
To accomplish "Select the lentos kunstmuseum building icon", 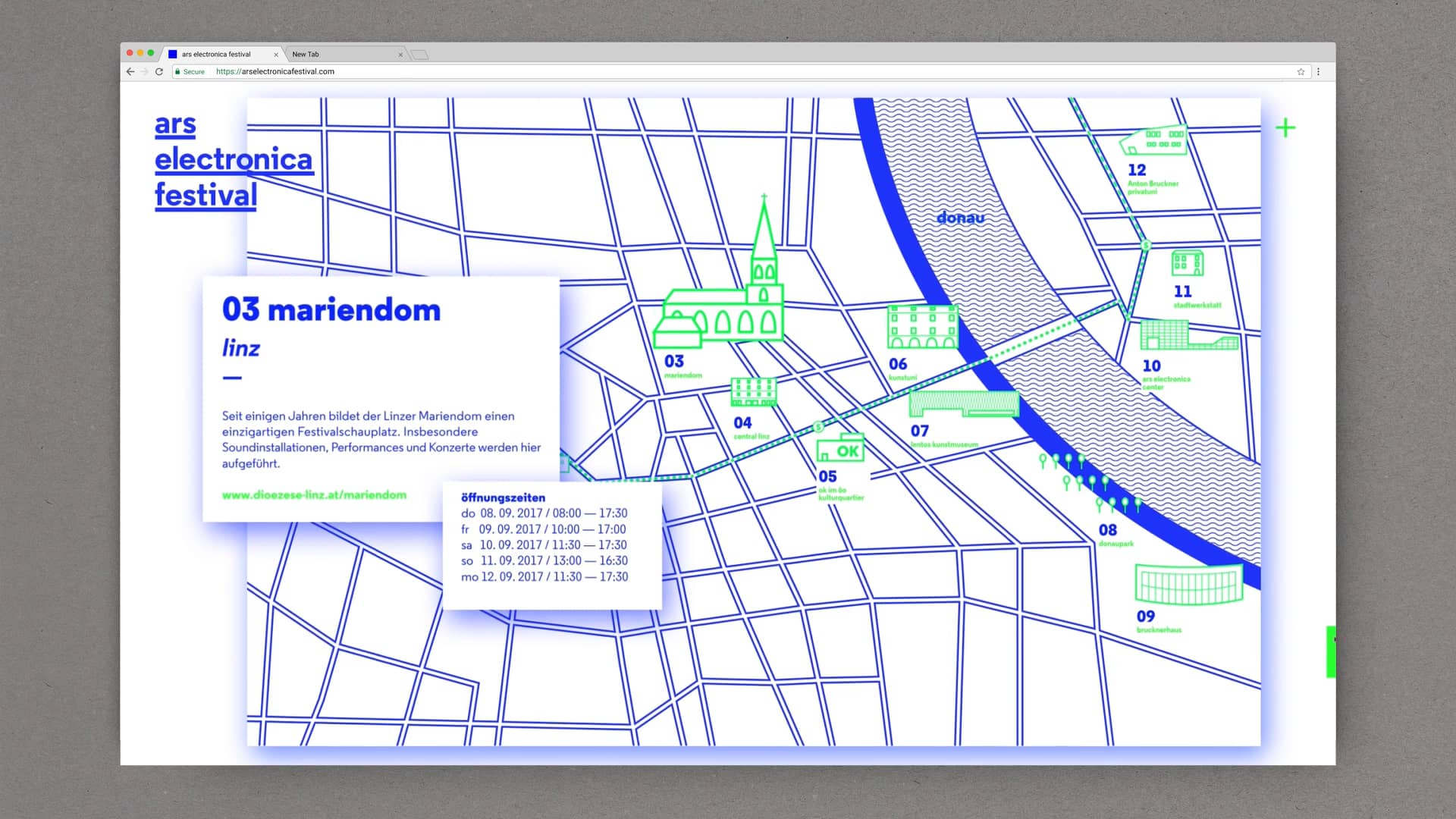I will 964,404.
